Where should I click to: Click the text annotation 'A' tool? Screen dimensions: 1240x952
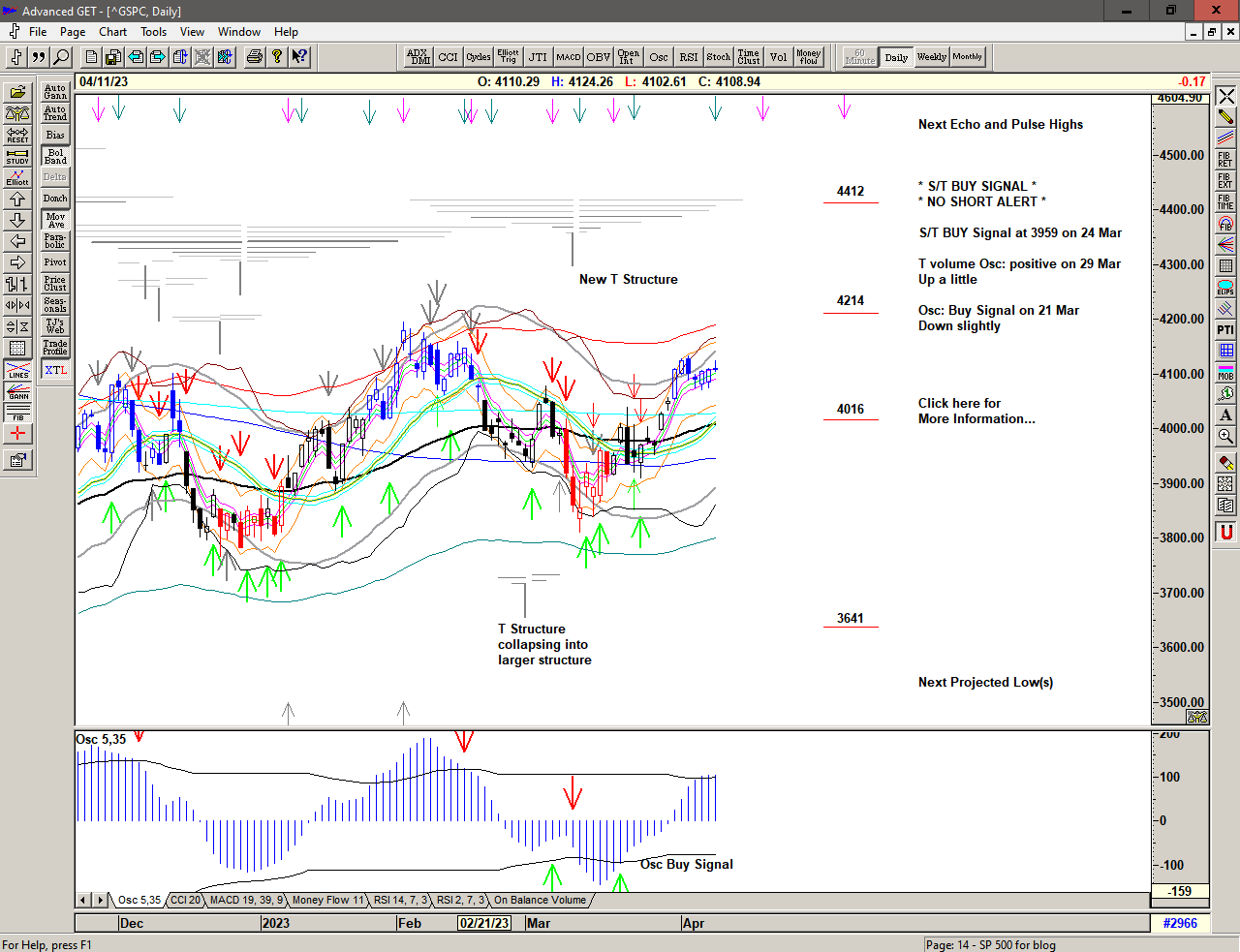coord(1225,415)
